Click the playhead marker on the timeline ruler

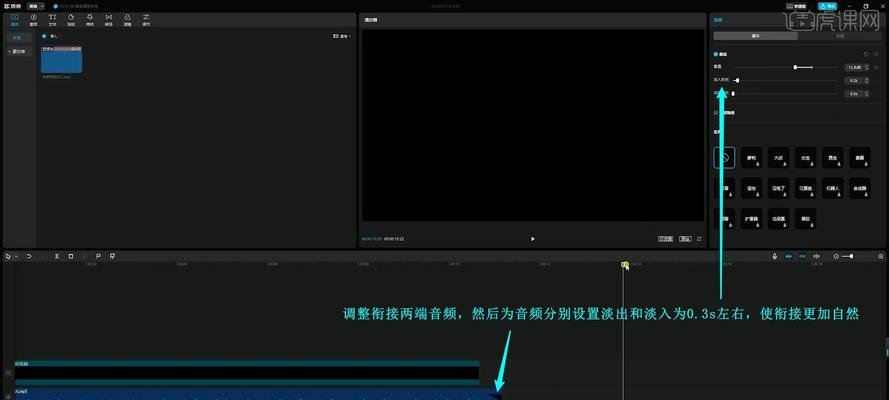(624, 264)
